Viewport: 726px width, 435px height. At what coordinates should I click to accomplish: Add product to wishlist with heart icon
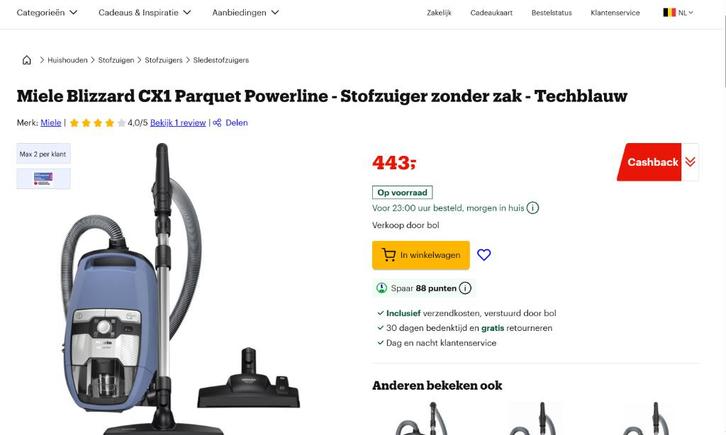point(484,255)
